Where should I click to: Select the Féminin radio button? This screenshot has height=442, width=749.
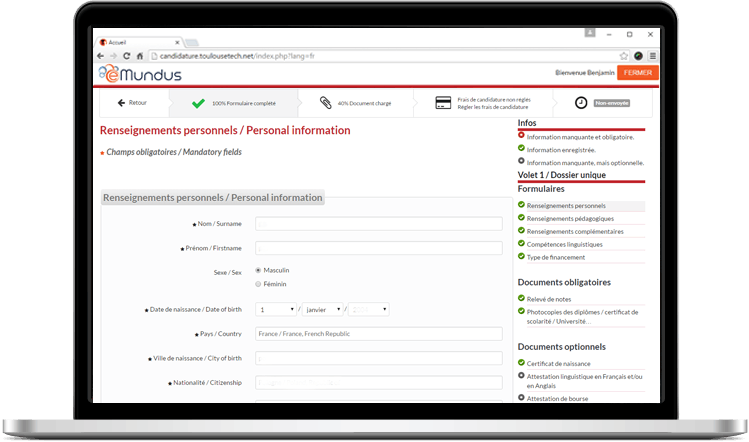(x=258, y=284)
